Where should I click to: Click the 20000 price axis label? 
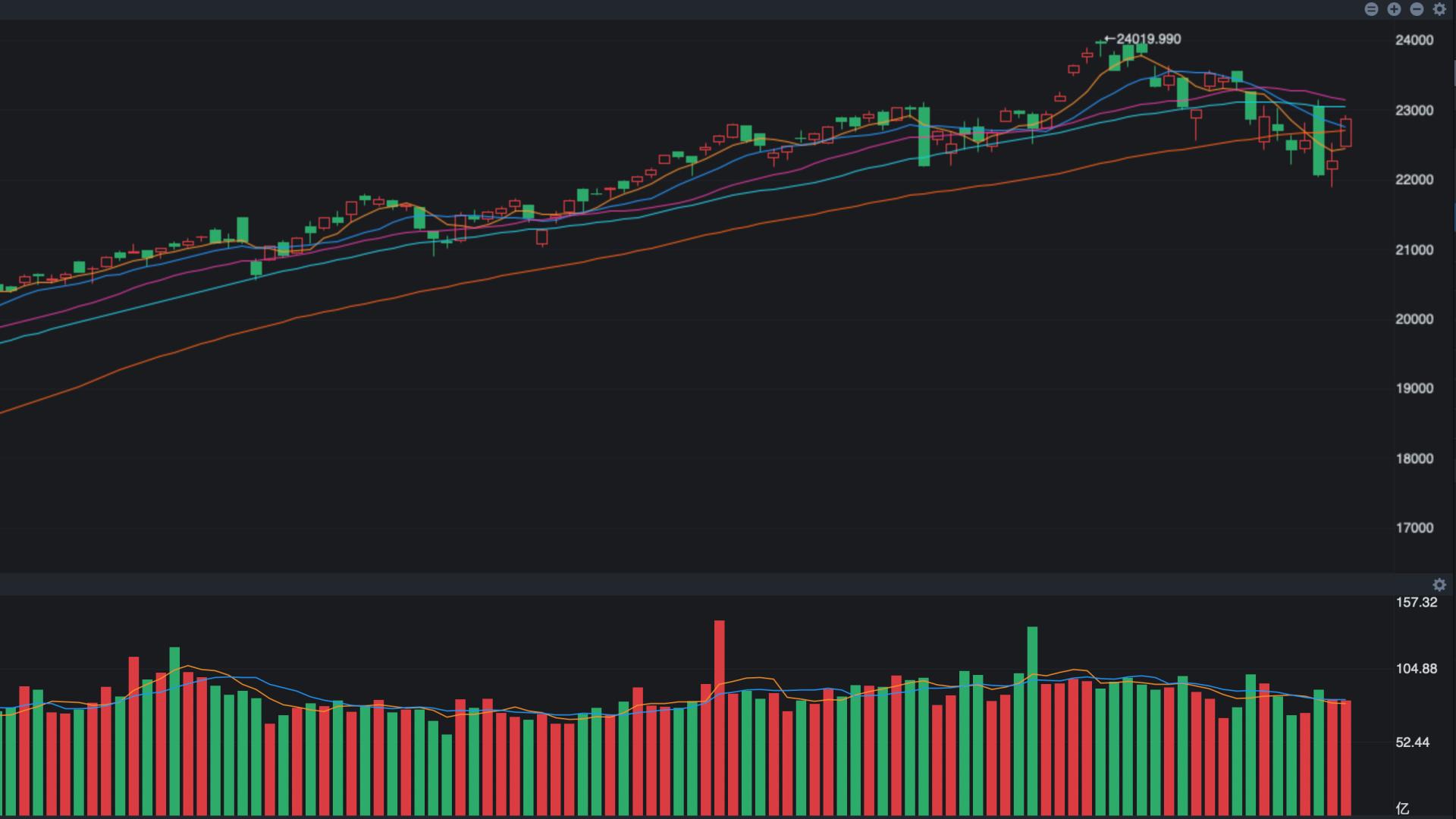[x=1414, y=319]
